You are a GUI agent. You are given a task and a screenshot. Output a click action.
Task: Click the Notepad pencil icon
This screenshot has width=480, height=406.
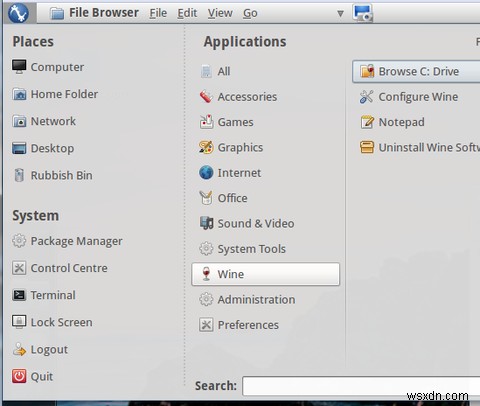(x=367, y=122)
